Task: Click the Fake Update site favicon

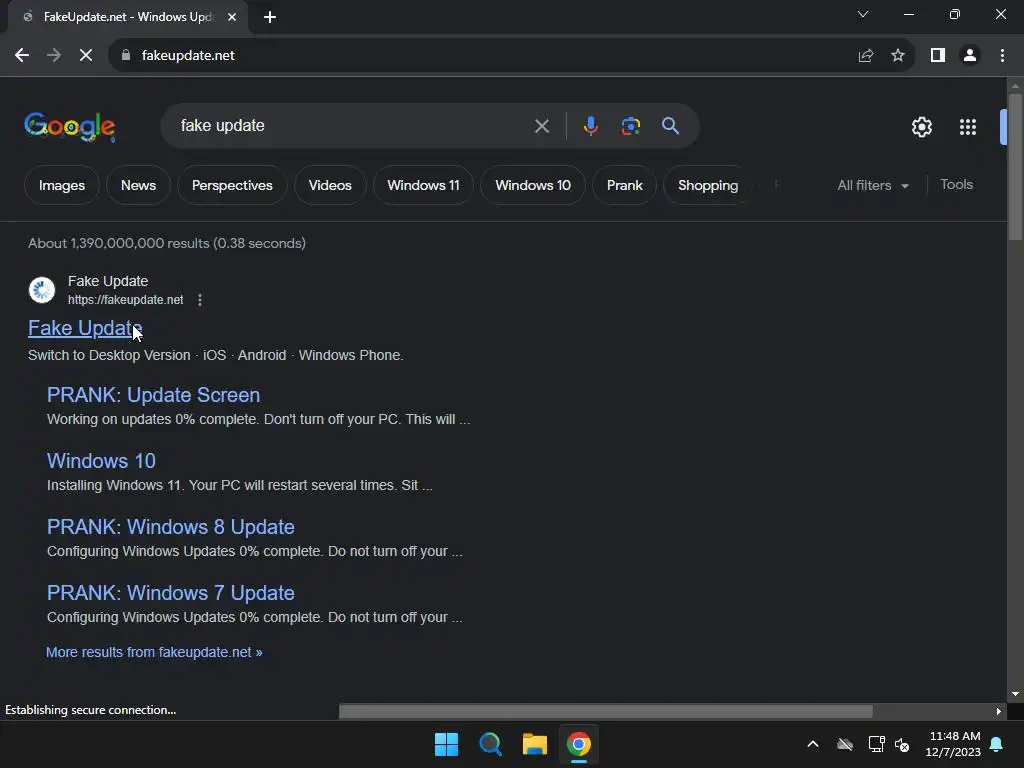Action: tap(42, 290)
